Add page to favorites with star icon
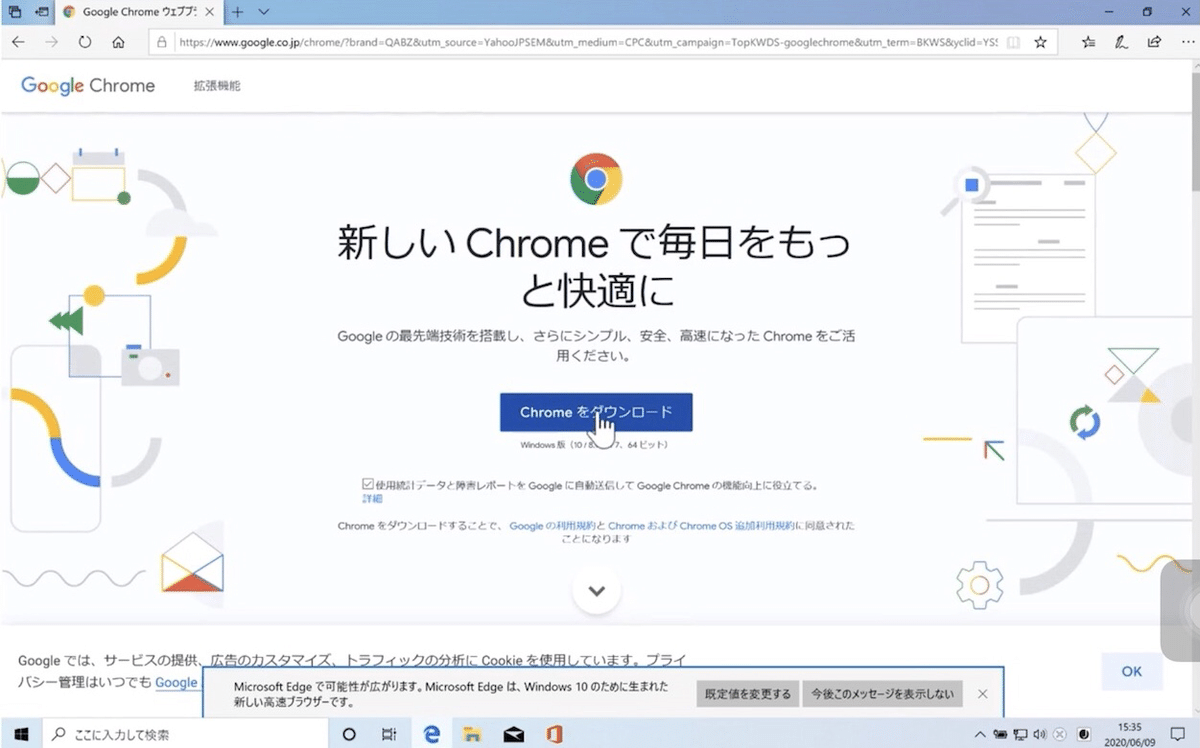The width and height of the screenshot is (1200, 748). point(1040,42)
